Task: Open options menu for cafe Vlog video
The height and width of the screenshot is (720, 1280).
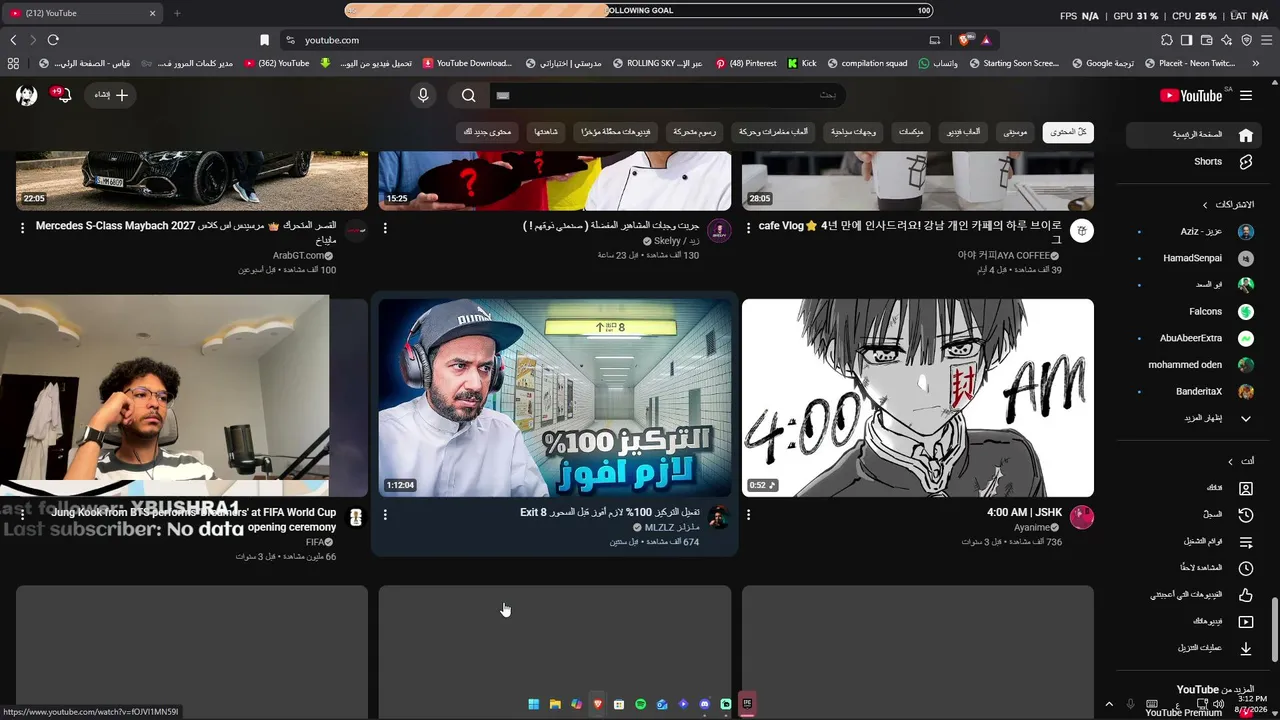Action: click(x=748, y=228)
